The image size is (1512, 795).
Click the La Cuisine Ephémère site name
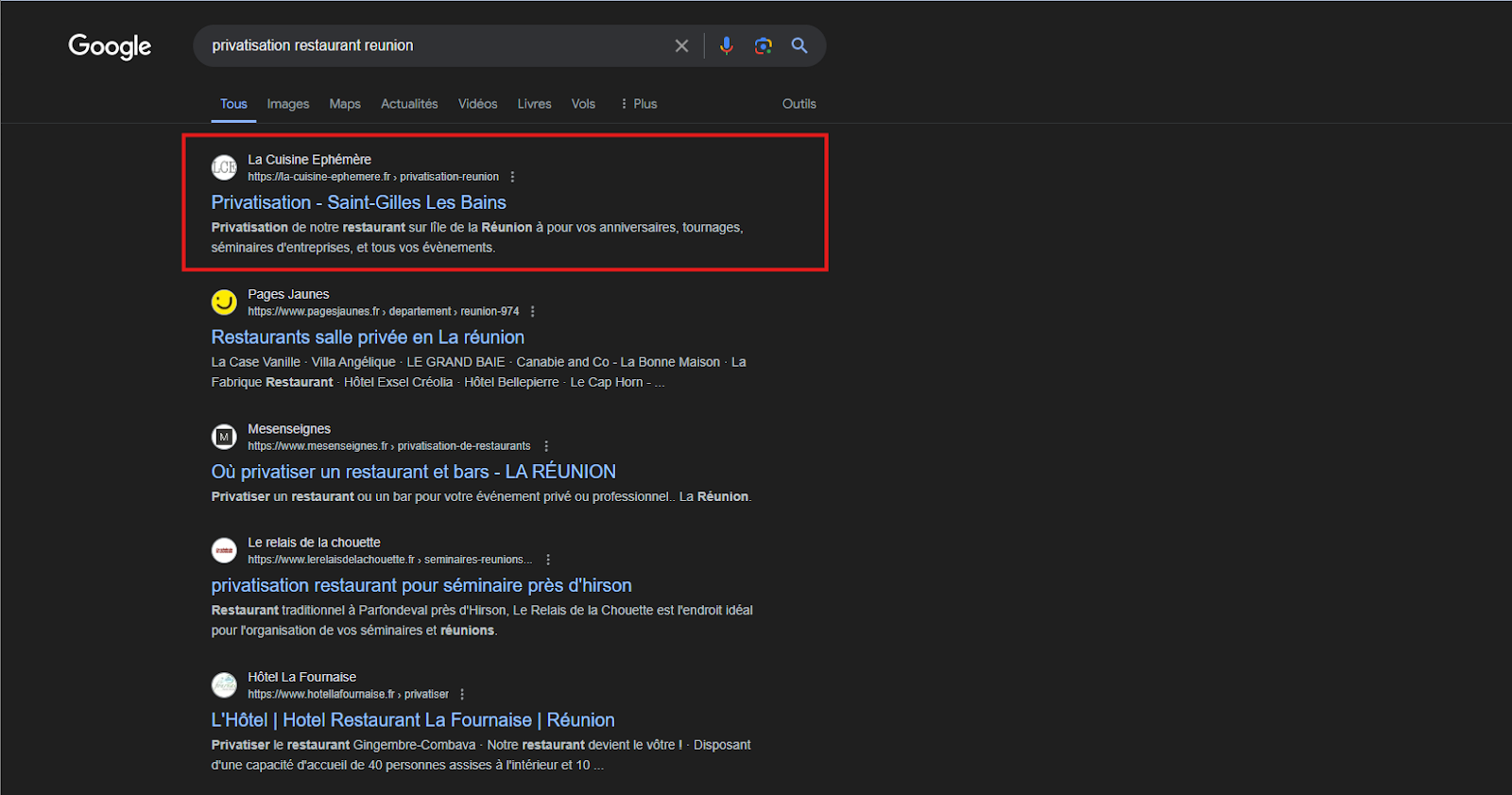pos(309,160)
